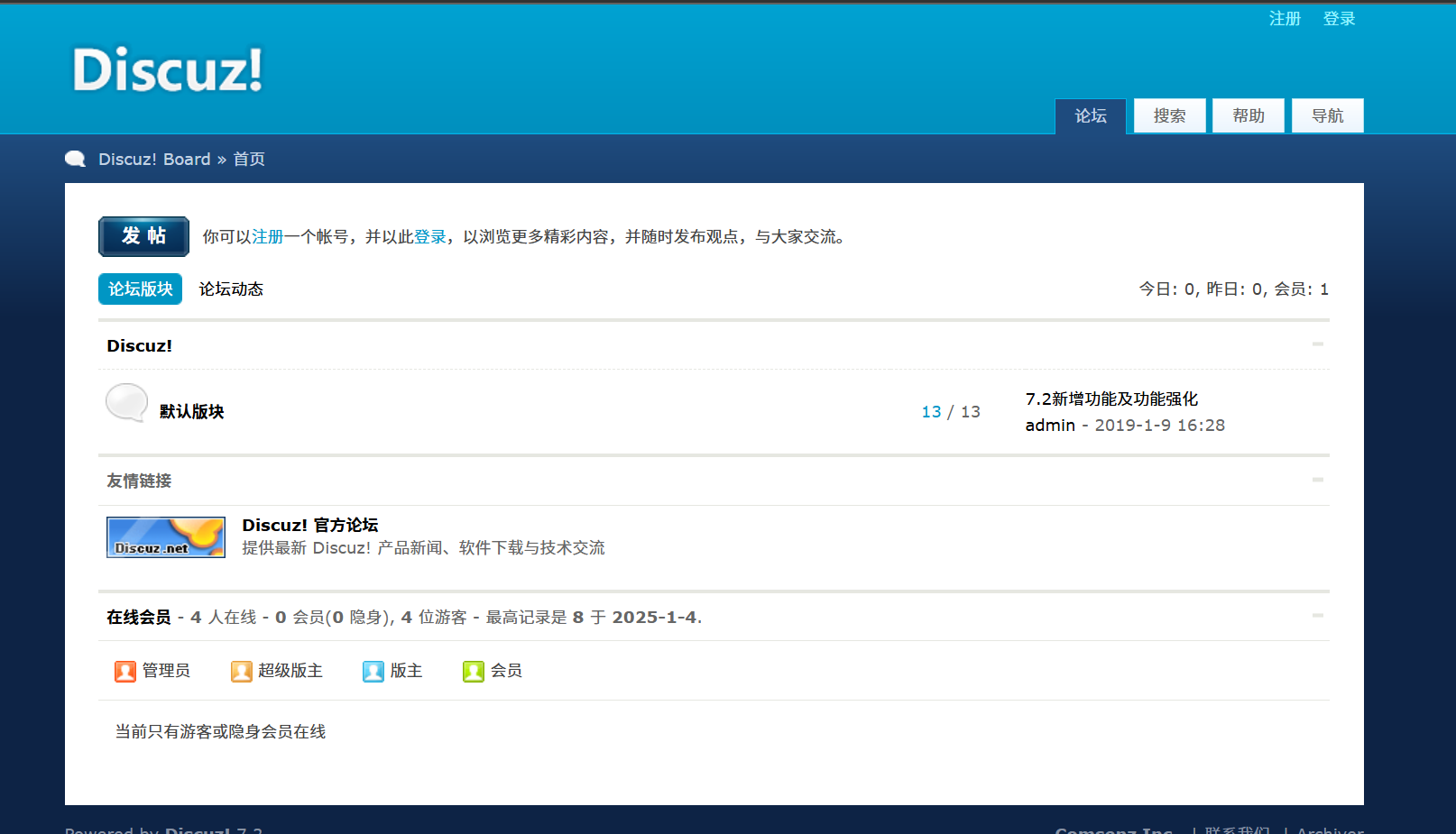Click the description 提供最新 Discuz! 产品新闻
This screenshot has width=1456, height=834.
[x=423, y=548]
